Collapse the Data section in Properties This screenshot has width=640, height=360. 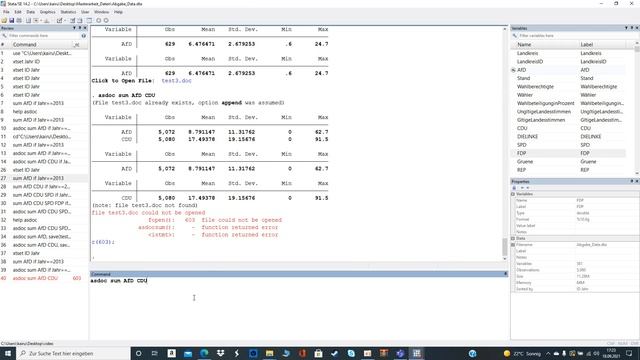[x=513, y=238]
